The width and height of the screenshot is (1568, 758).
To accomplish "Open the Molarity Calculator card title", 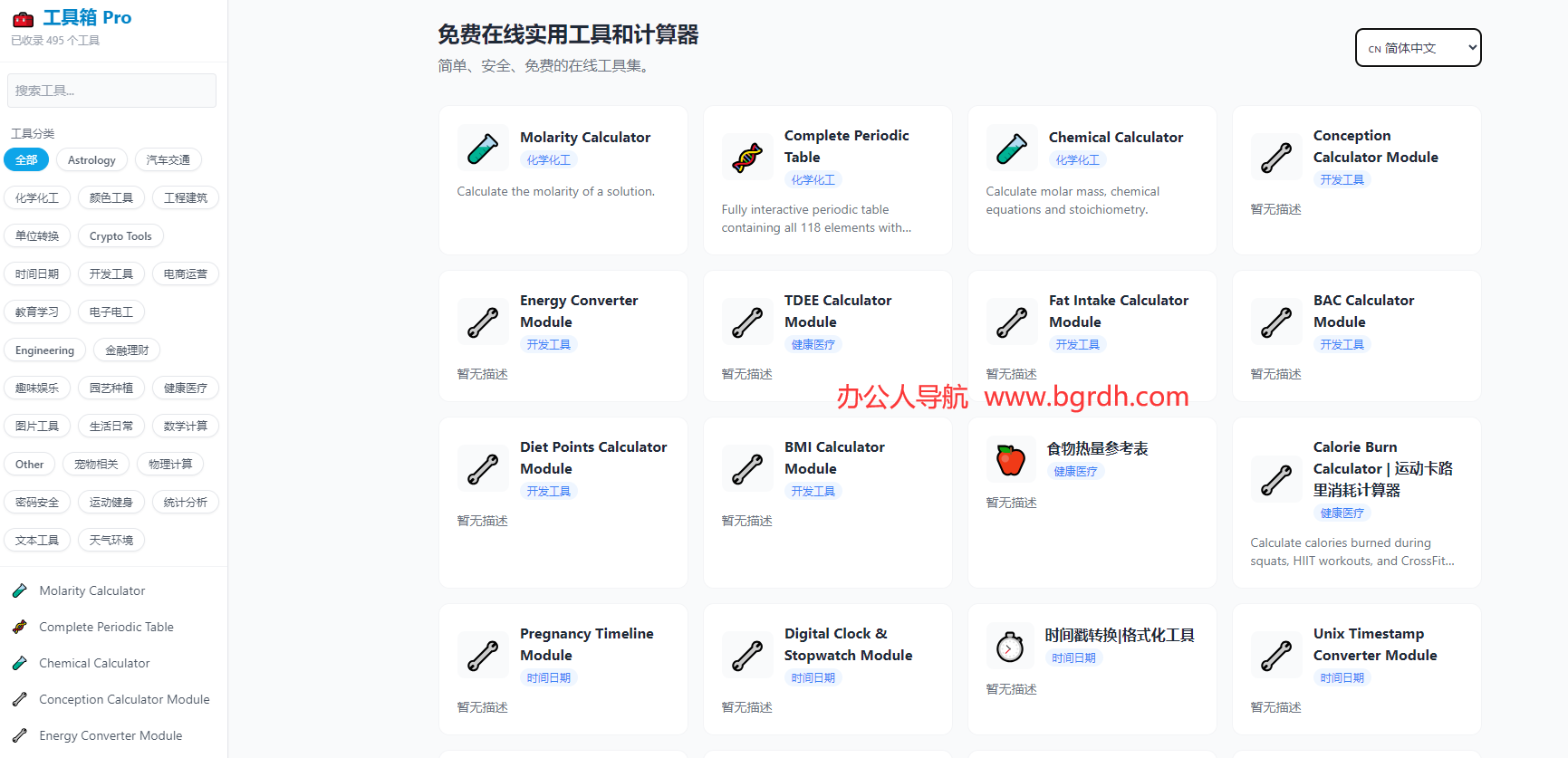I will click(585, 137).
